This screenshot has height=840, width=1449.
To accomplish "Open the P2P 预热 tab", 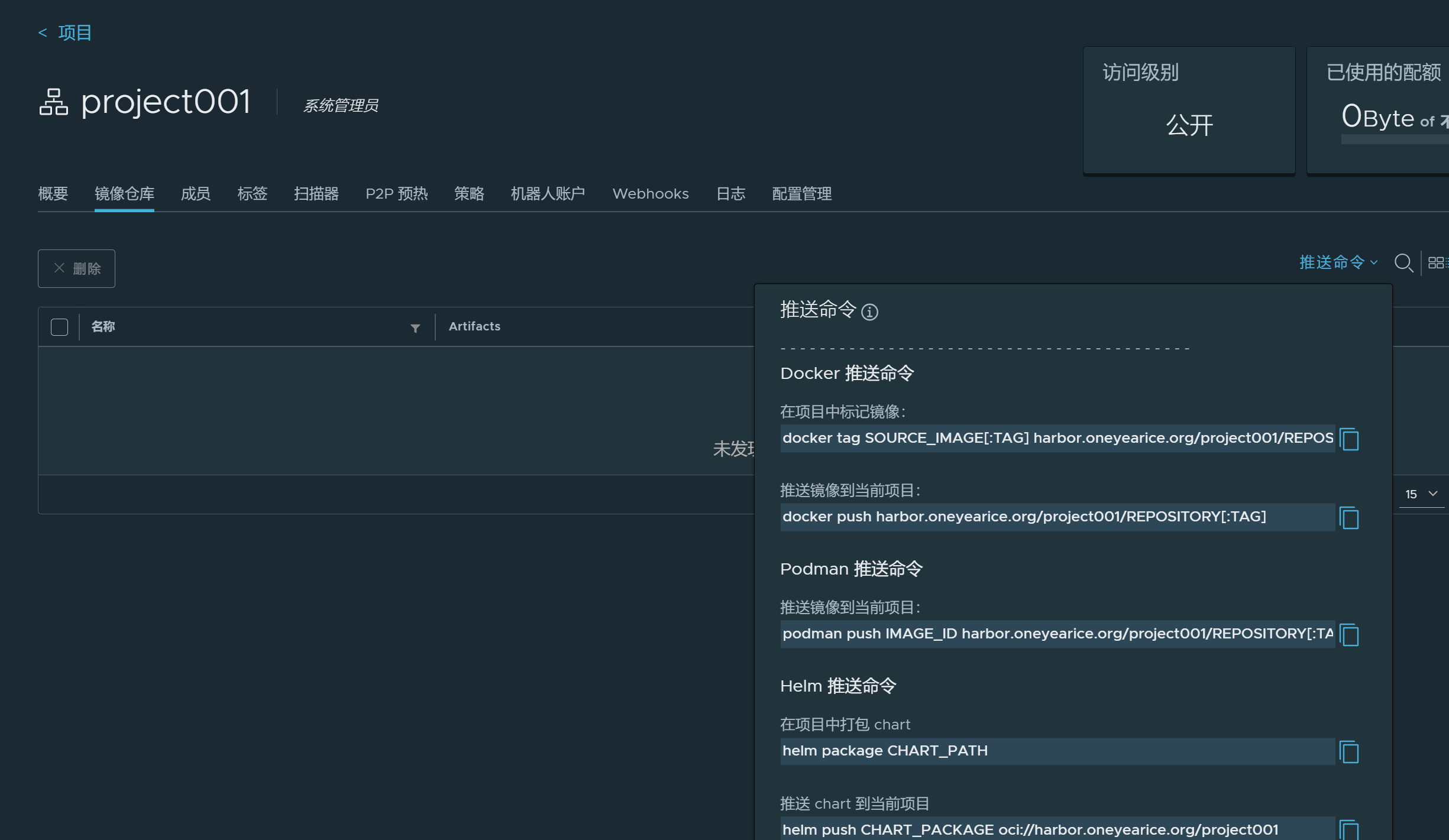I will (x=396, y=194).
